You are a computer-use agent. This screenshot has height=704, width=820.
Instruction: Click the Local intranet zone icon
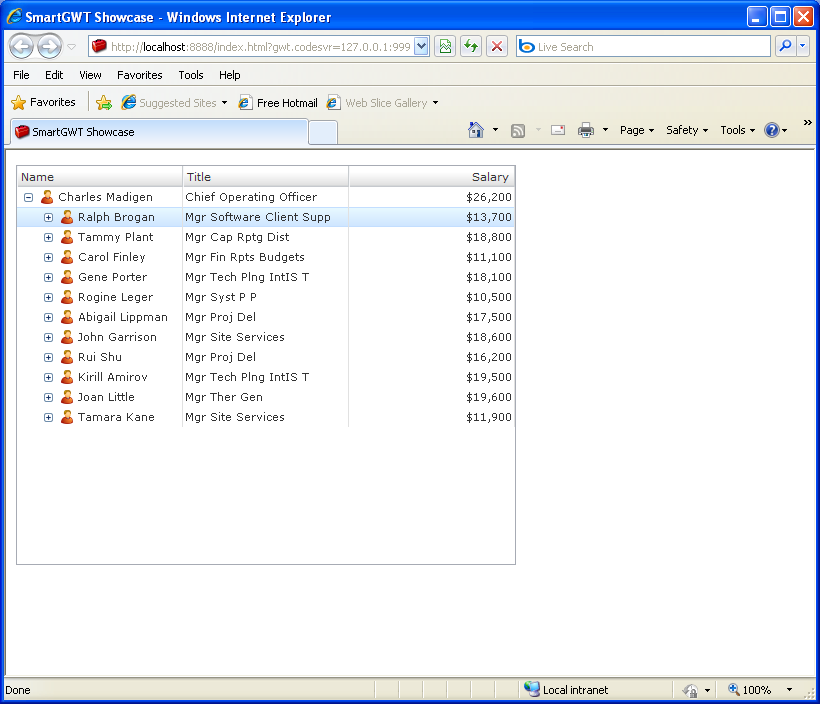pyautogui.click(x=532, y=689)
